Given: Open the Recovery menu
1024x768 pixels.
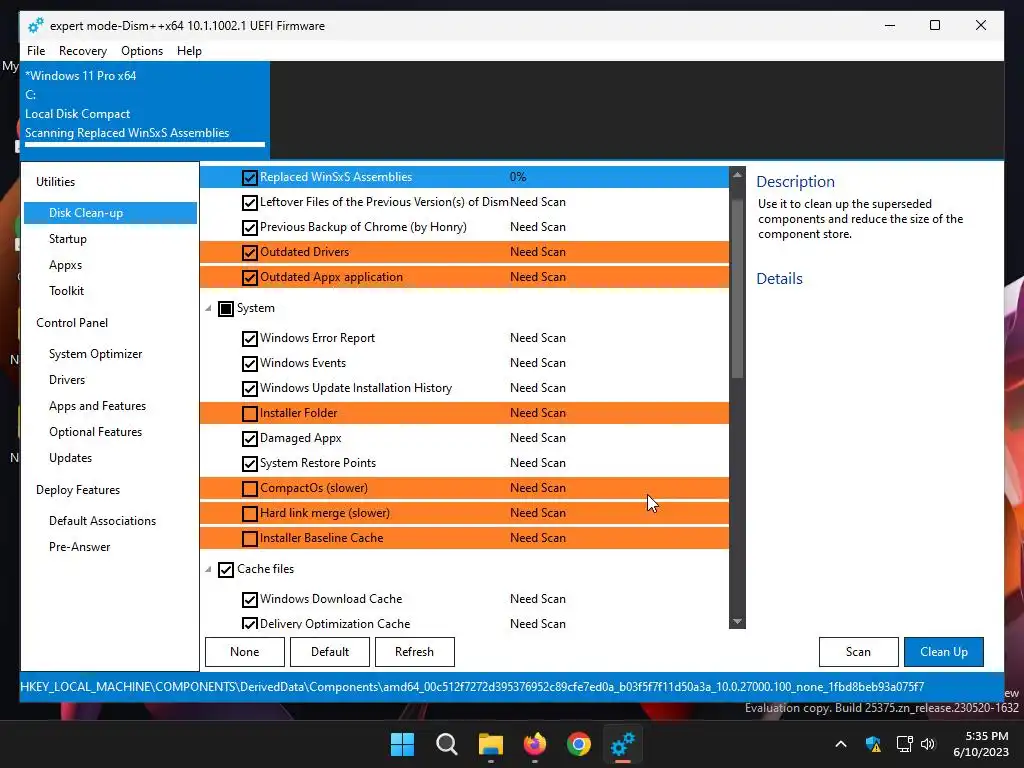Looking at the screenshot, I should (x=83, y=51).
